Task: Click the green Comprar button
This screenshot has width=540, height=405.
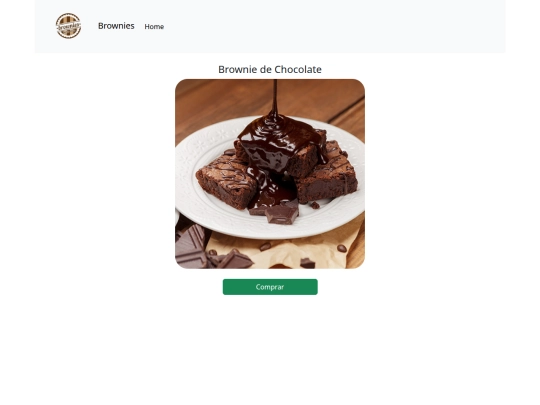Action: [270, 287]
